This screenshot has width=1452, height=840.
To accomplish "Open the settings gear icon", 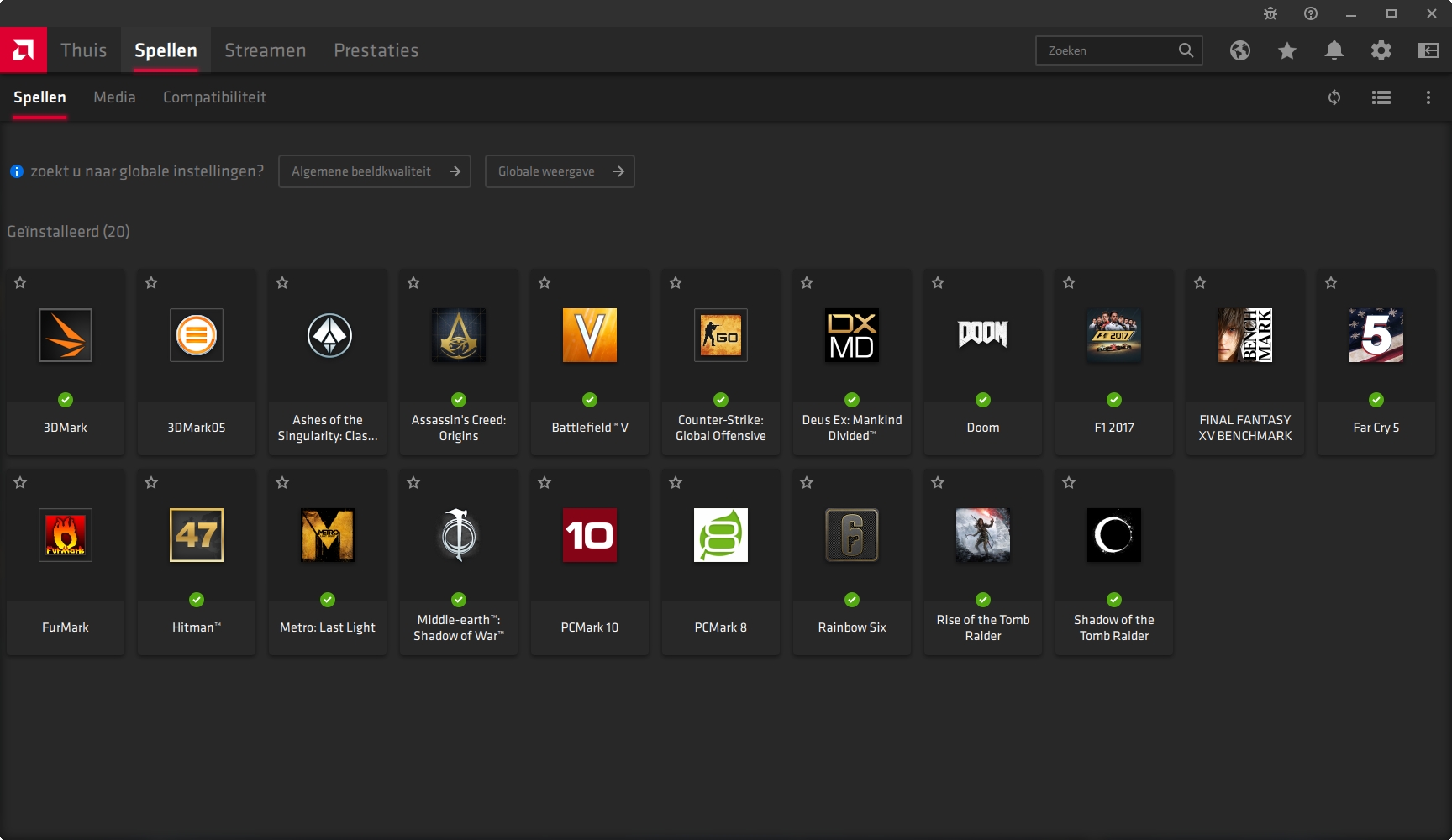I will click(x=1381, y=50).
